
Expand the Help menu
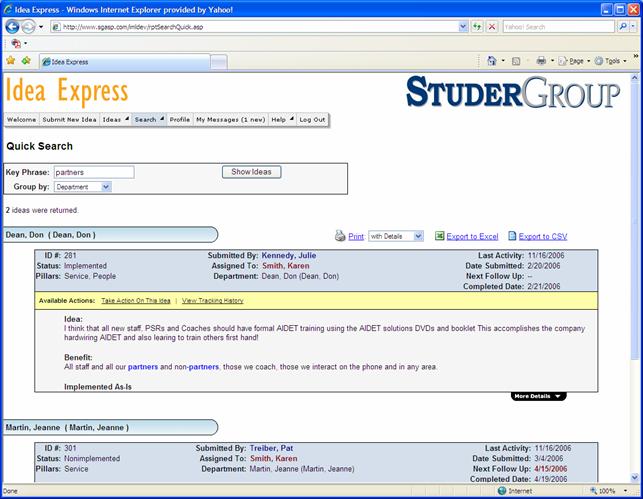click(x=283, y=119)
